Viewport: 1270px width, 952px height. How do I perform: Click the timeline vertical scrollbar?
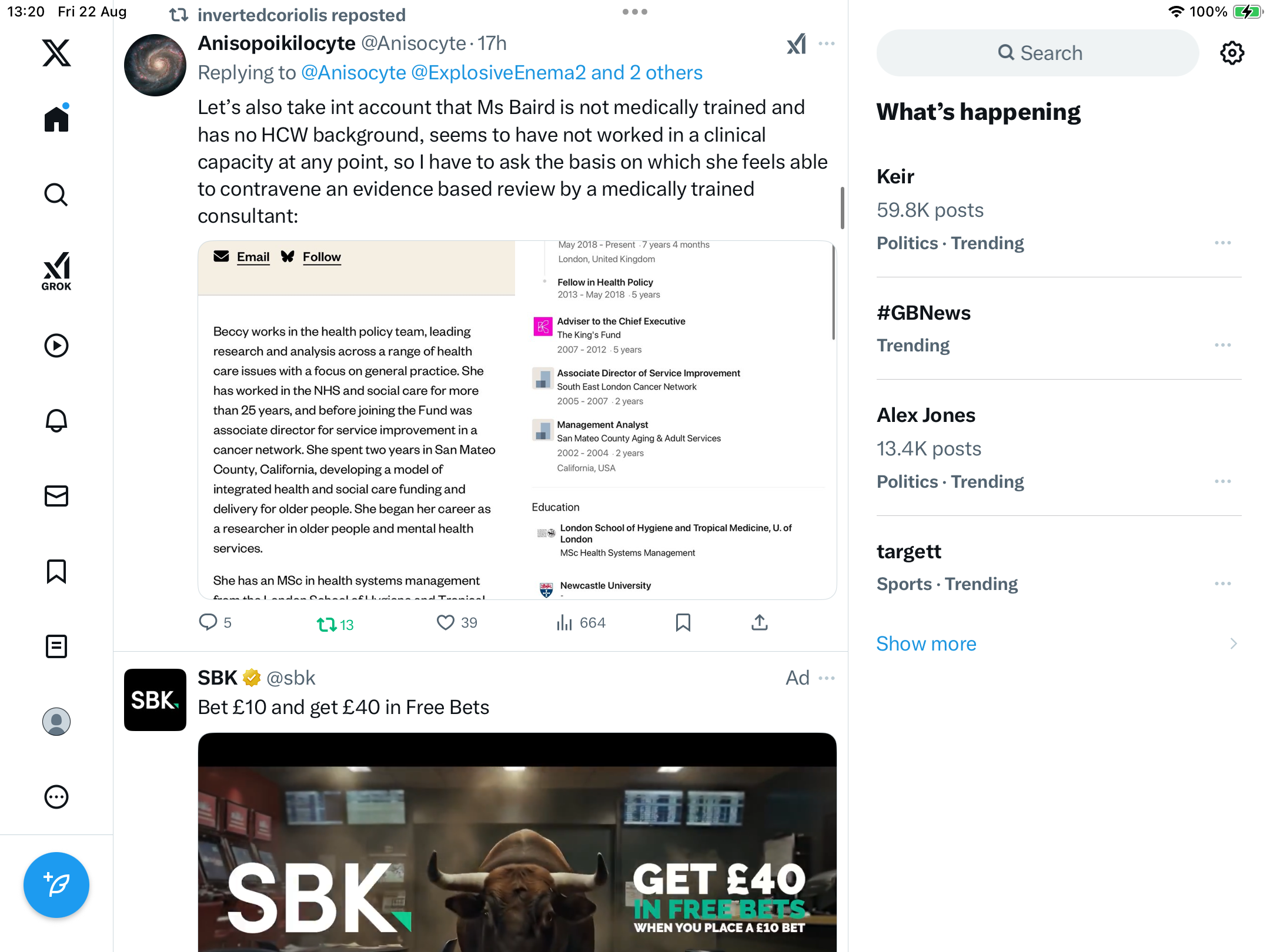(843, 208)
